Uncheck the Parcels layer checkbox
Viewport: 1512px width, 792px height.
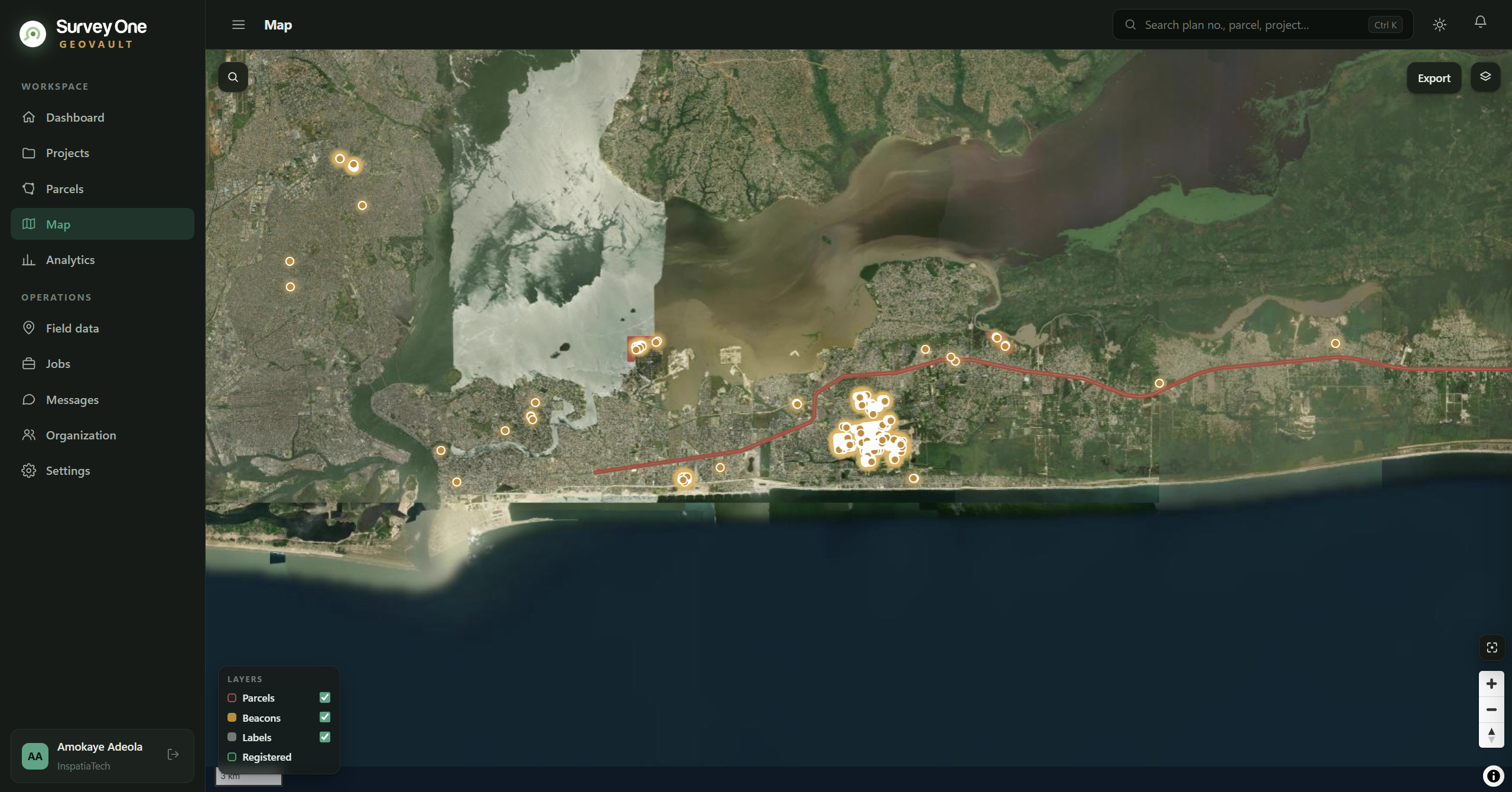pos(325,698)
